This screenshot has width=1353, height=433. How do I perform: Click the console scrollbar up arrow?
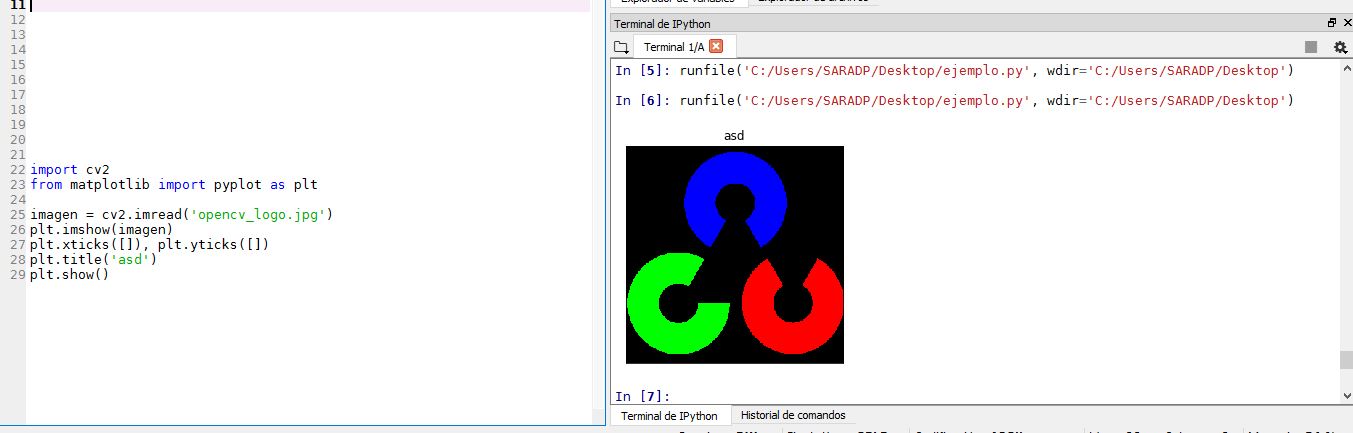[1346, 66]
